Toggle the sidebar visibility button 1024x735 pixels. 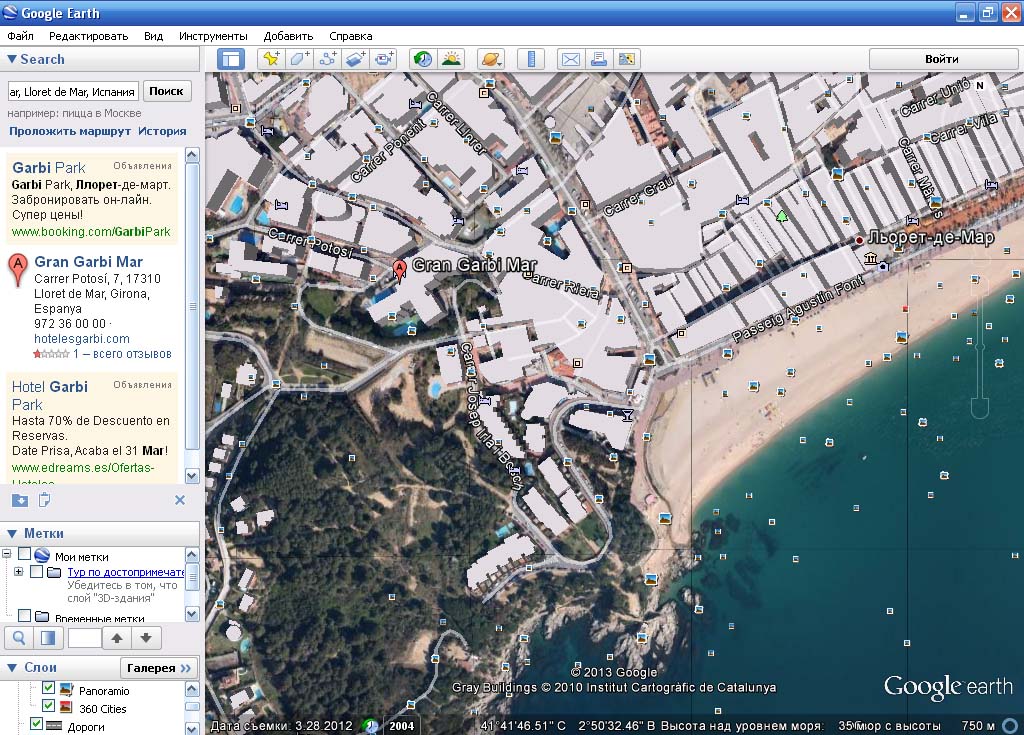point(231,59)
